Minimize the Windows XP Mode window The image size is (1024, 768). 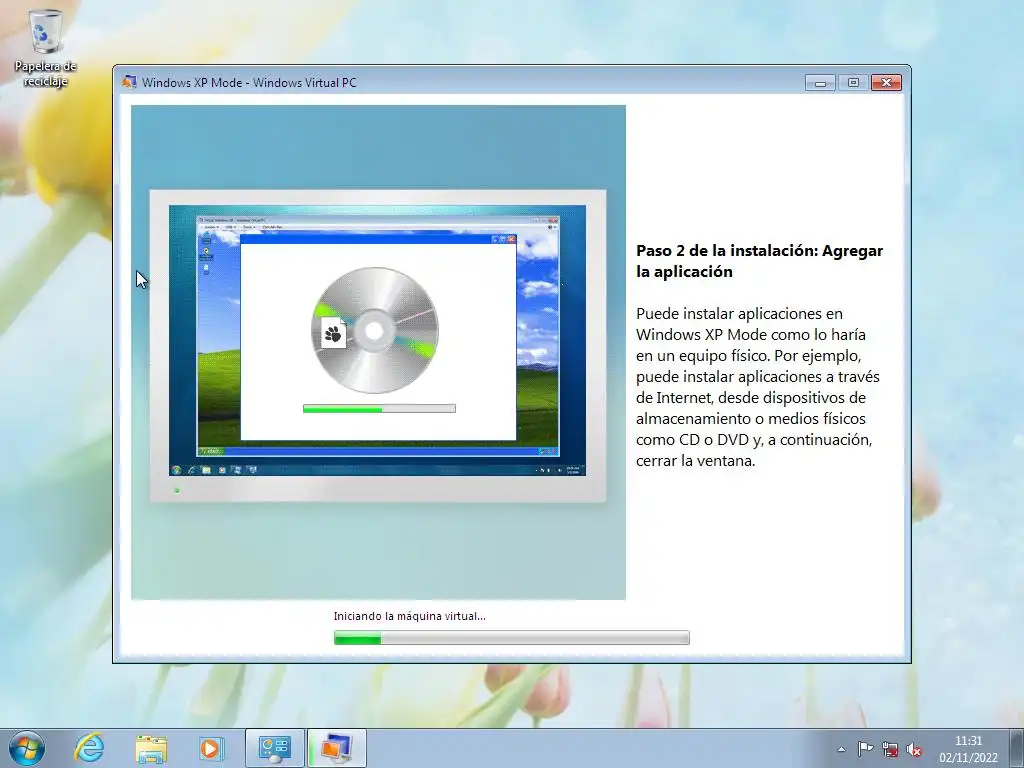tap(820, 82)
